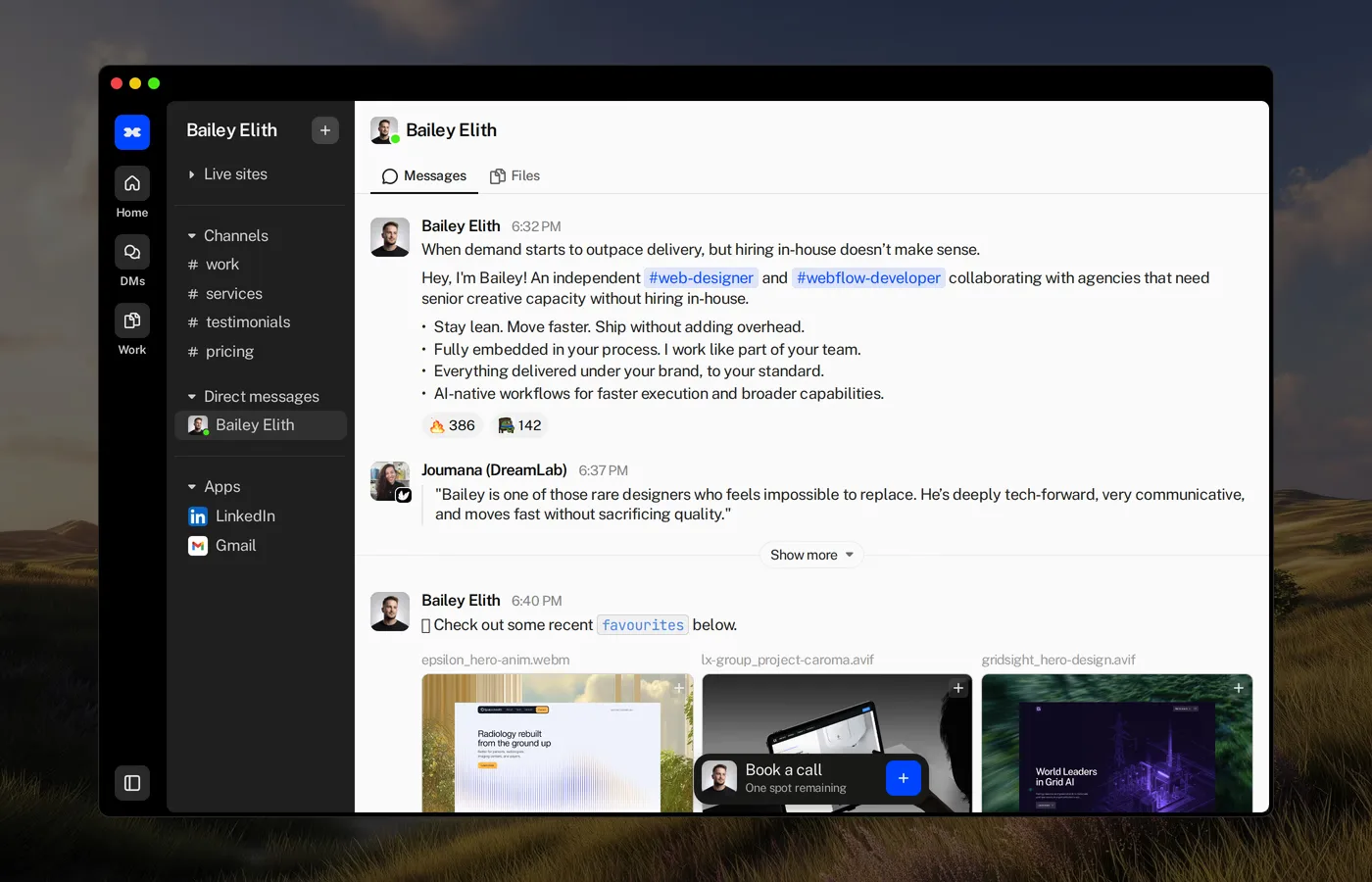Viewport: 1372px width, 882px height.
Task: Open the Home sidebar icon
Action: [132, 183]
